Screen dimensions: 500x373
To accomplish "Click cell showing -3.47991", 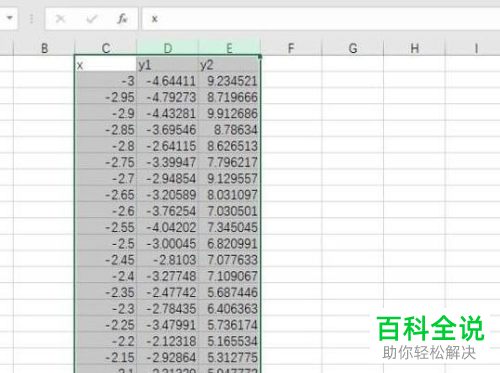I will (x=168, y=325).
